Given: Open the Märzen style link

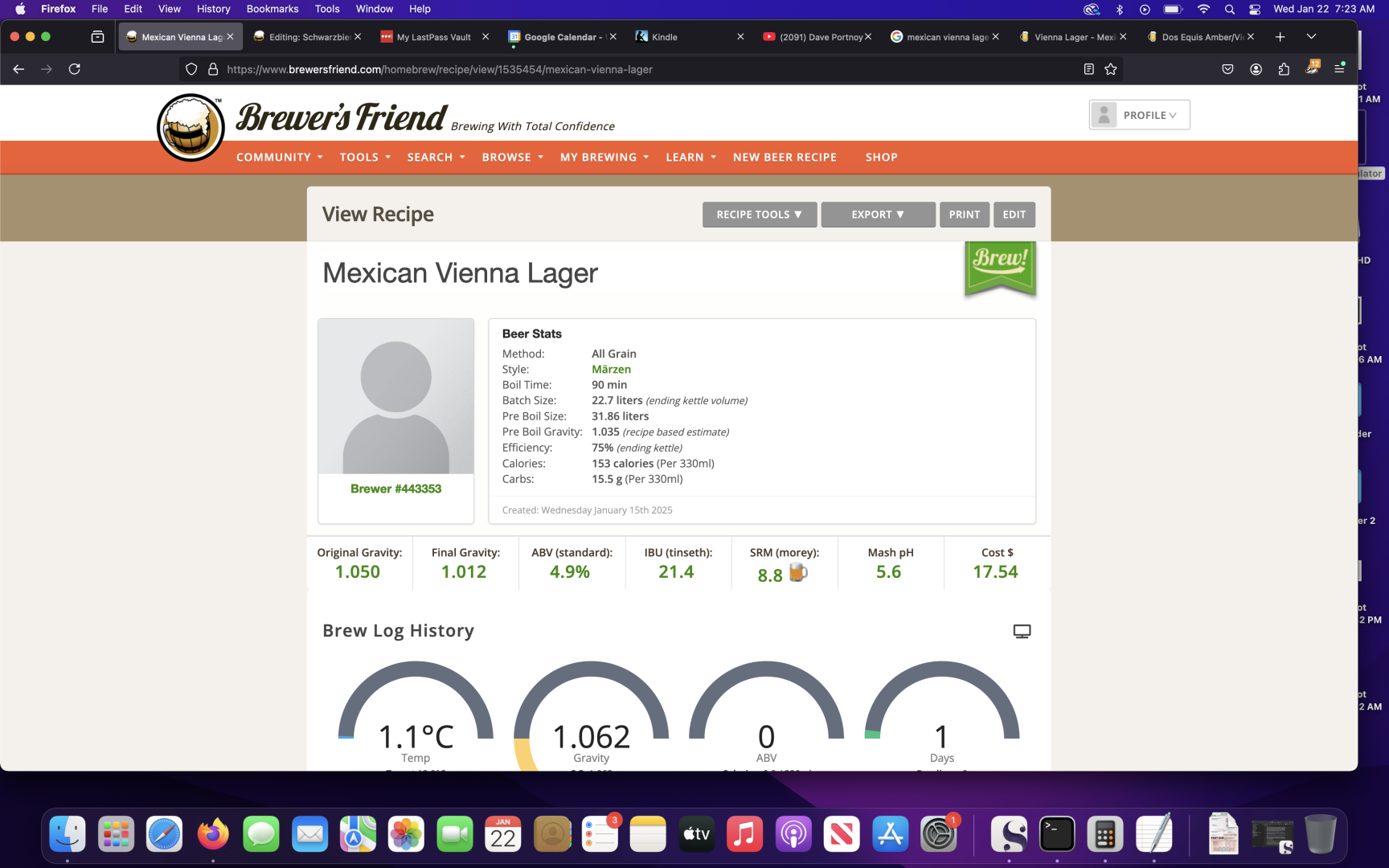Looking at the screenshot, I should pyautogui.click(x=611, y=370).
